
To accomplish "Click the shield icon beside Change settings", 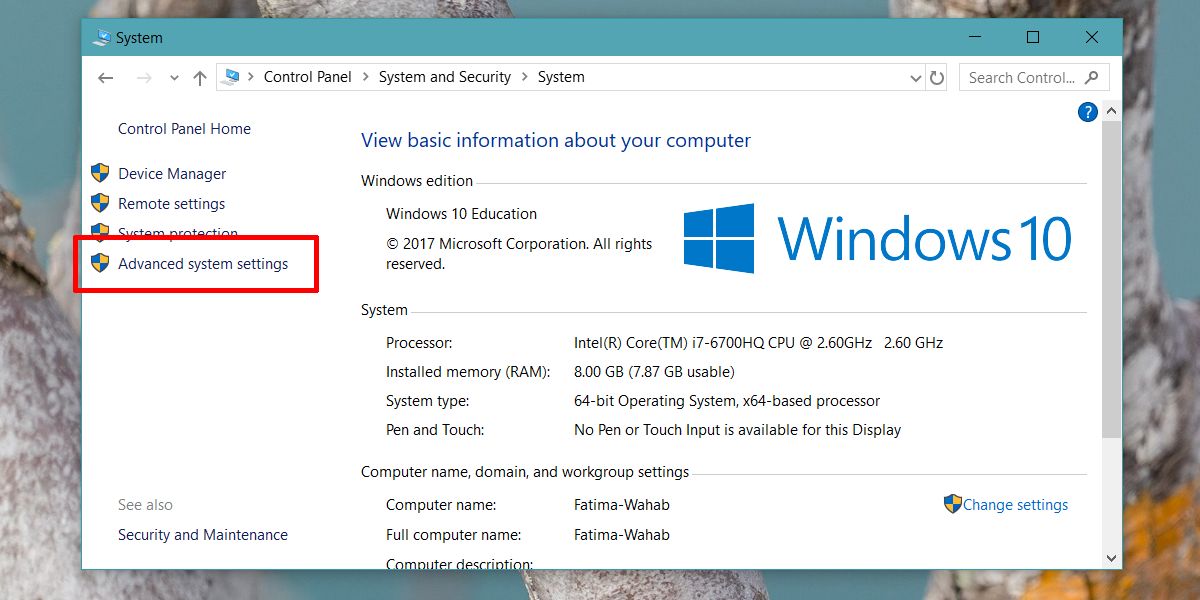I will pyautogui.click(x=953, y=504).
